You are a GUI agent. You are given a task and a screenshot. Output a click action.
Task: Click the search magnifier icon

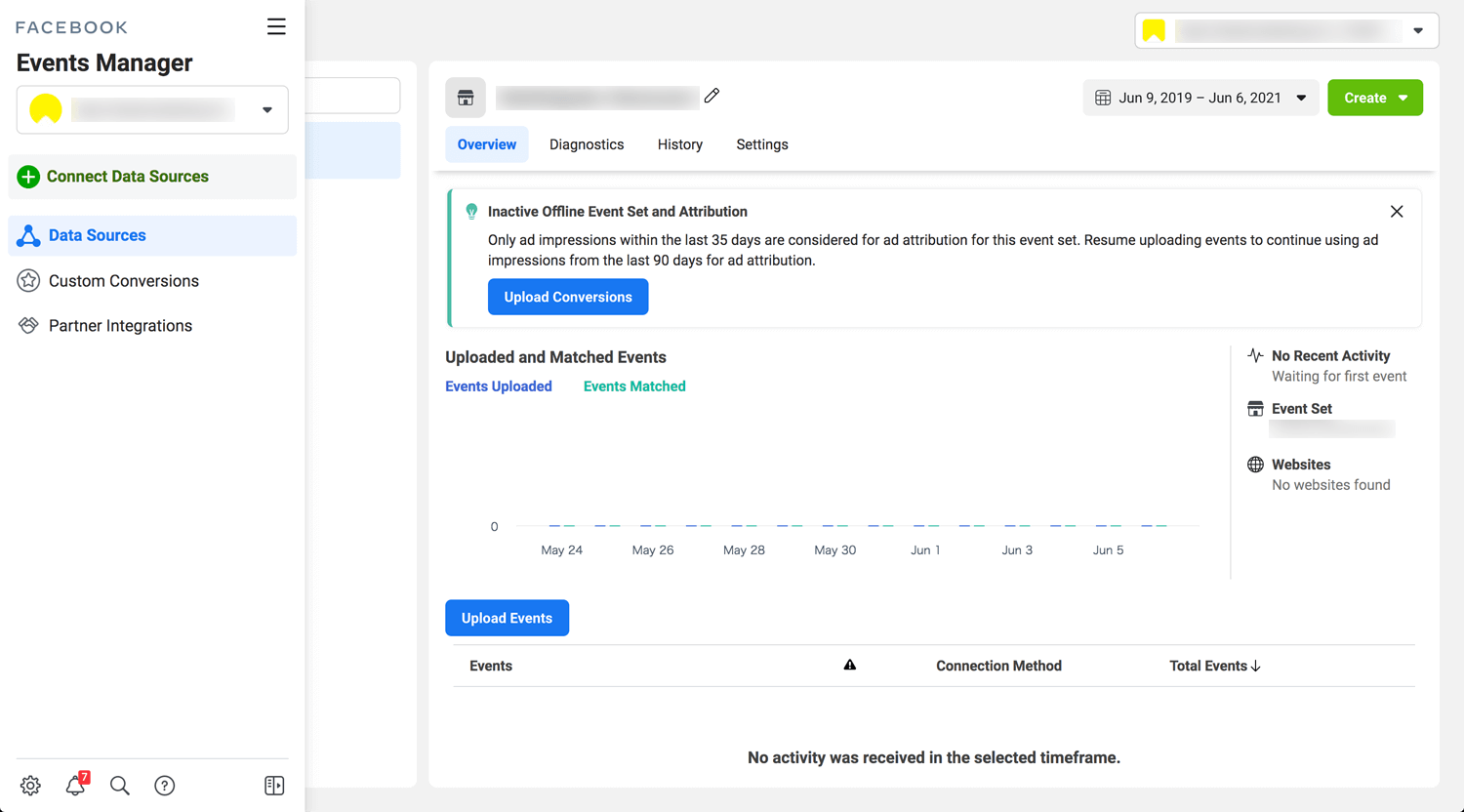[120, 786]
